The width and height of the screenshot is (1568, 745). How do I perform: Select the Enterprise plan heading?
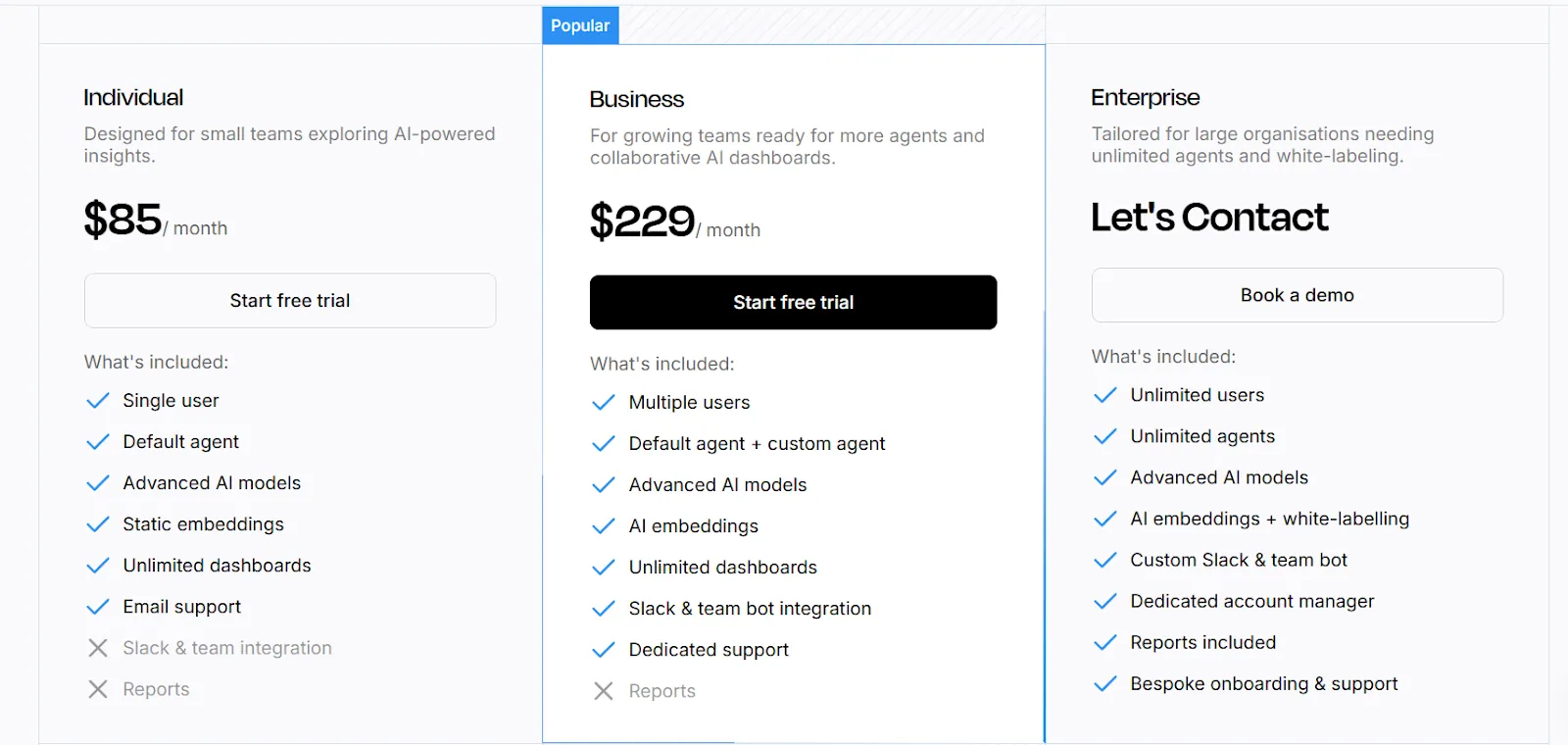[x=1145, y=98]
